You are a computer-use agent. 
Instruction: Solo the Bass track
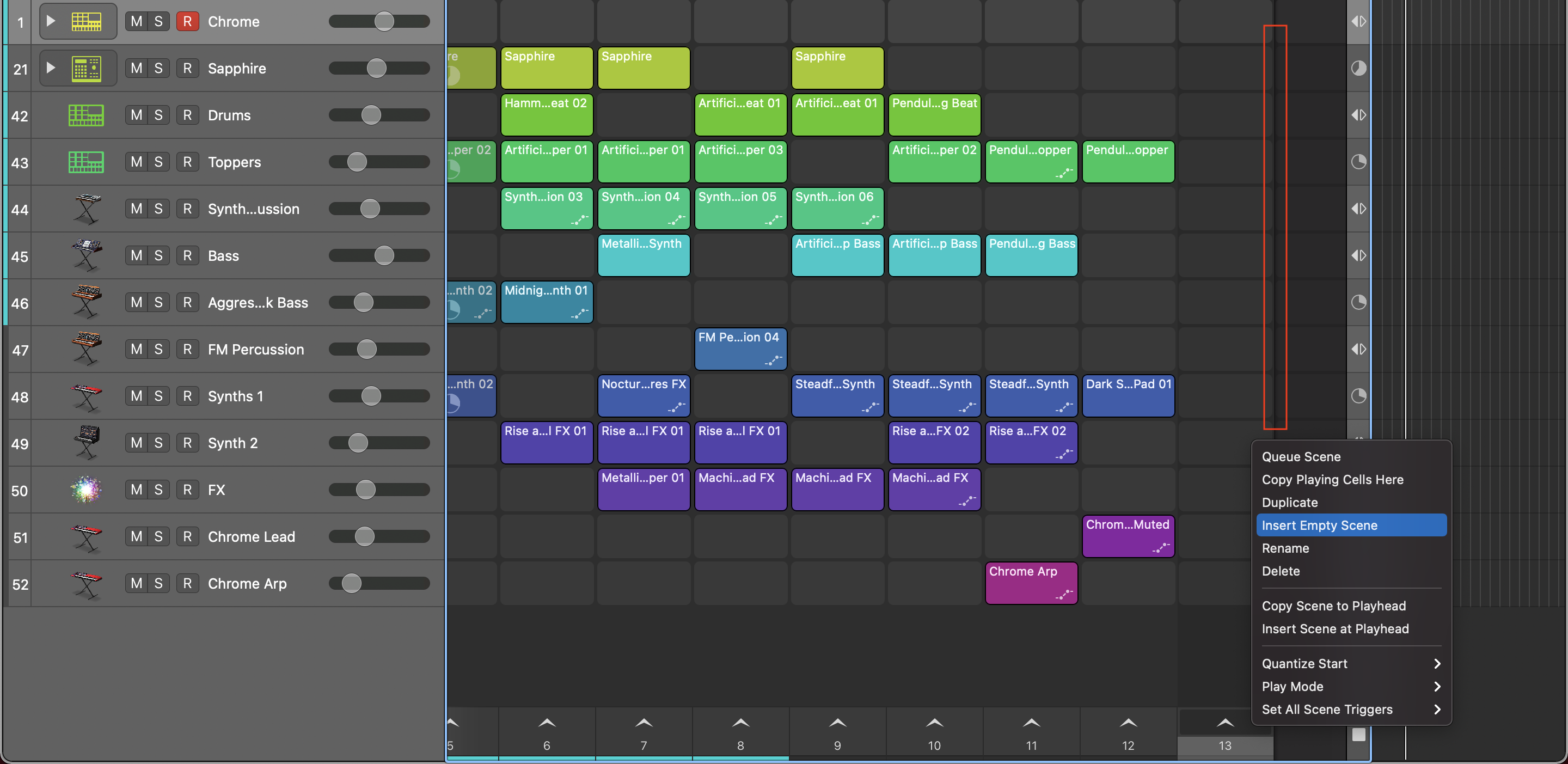tap(158, 255)
